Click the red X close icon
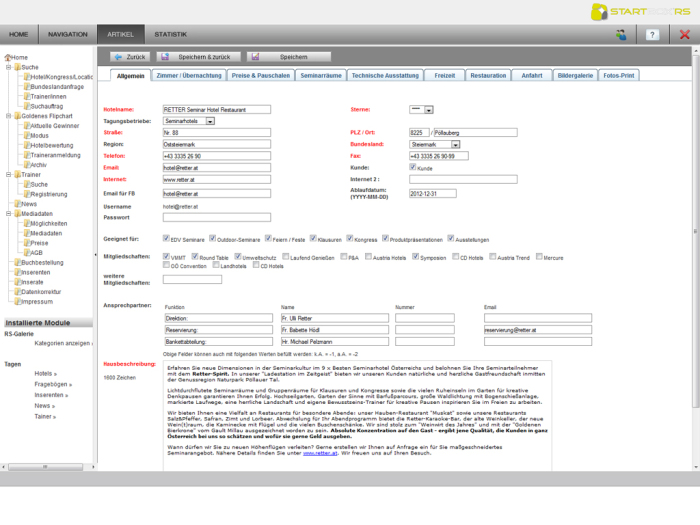 click(x=684, y=34)
